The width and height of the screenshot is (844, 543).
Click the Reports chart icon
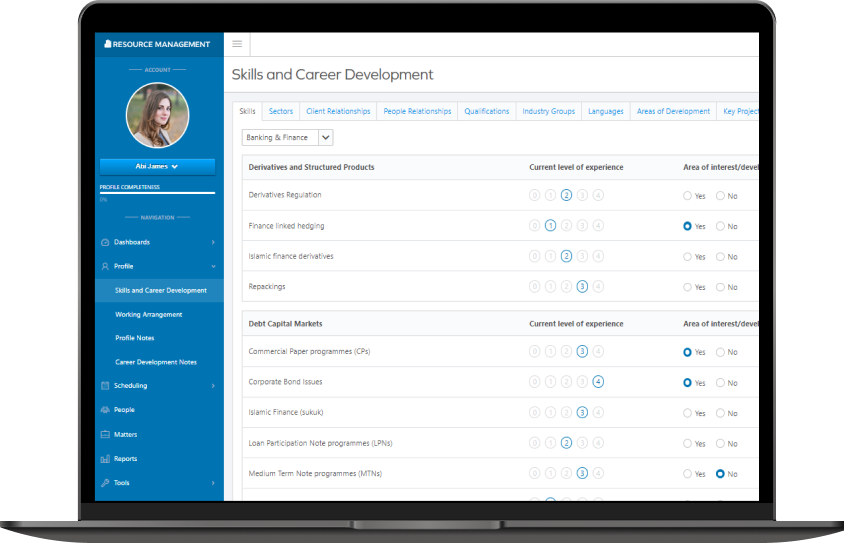coord(105,459)
